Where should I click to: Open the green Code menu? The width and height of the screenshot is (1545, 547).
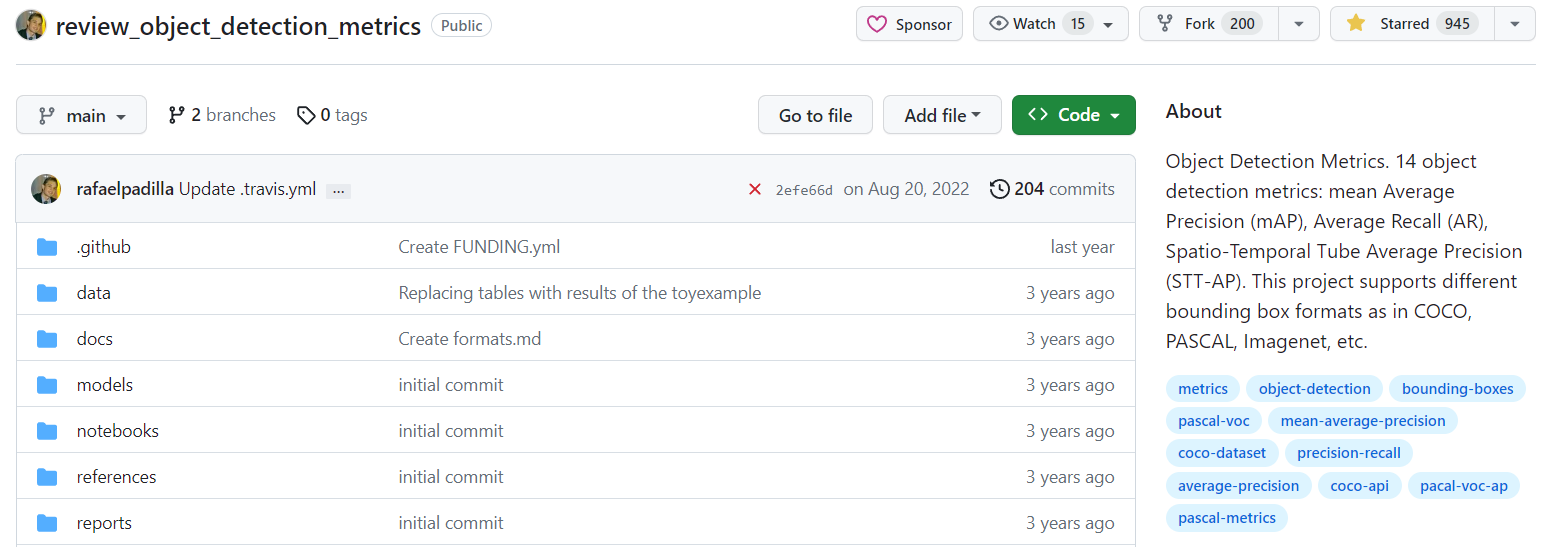tap(1073, 115)
